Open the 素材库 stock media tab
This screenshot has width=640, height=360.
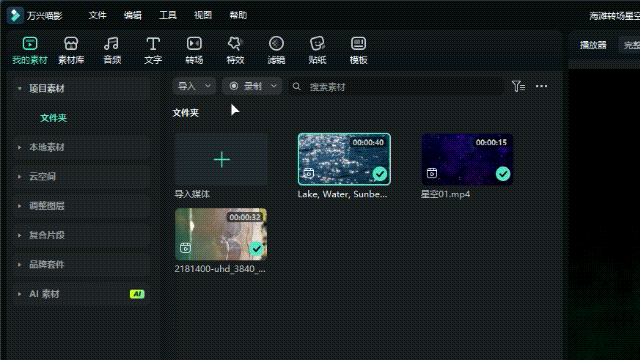click(x=71, y=50)
